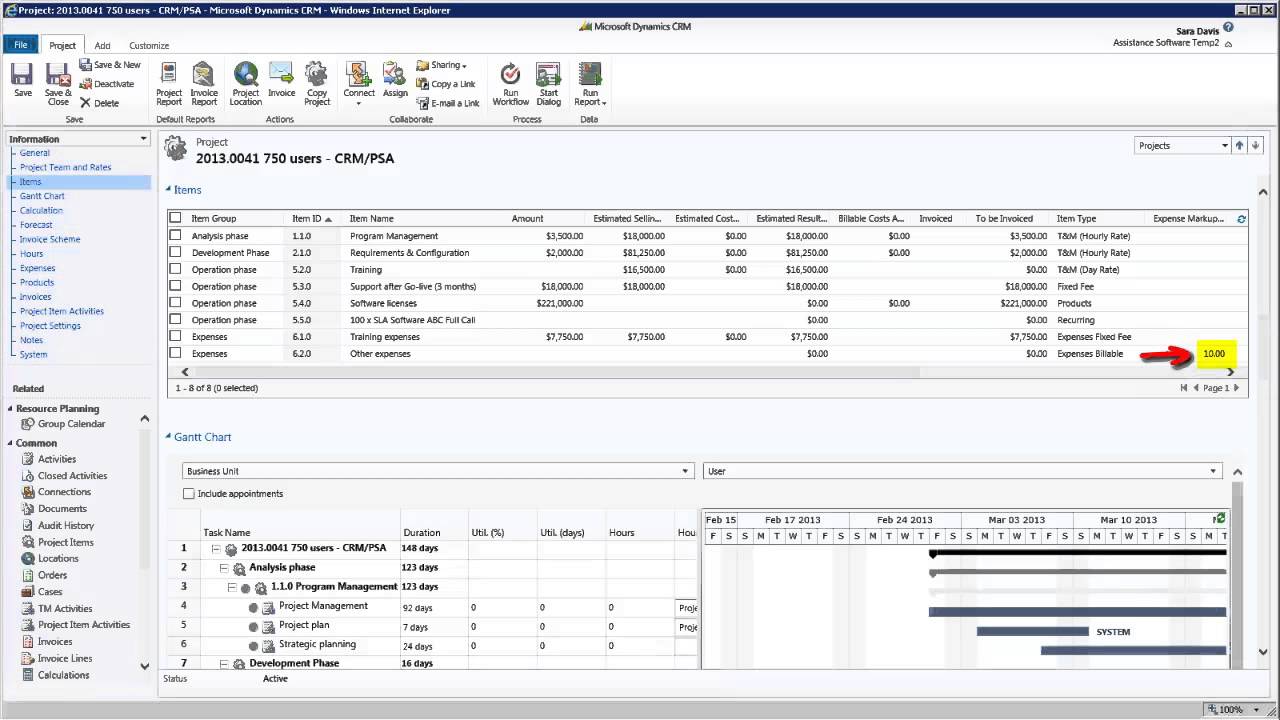Select the Project ribbon tab
This screenshot has width=1280, height=720.
point(62,46)
